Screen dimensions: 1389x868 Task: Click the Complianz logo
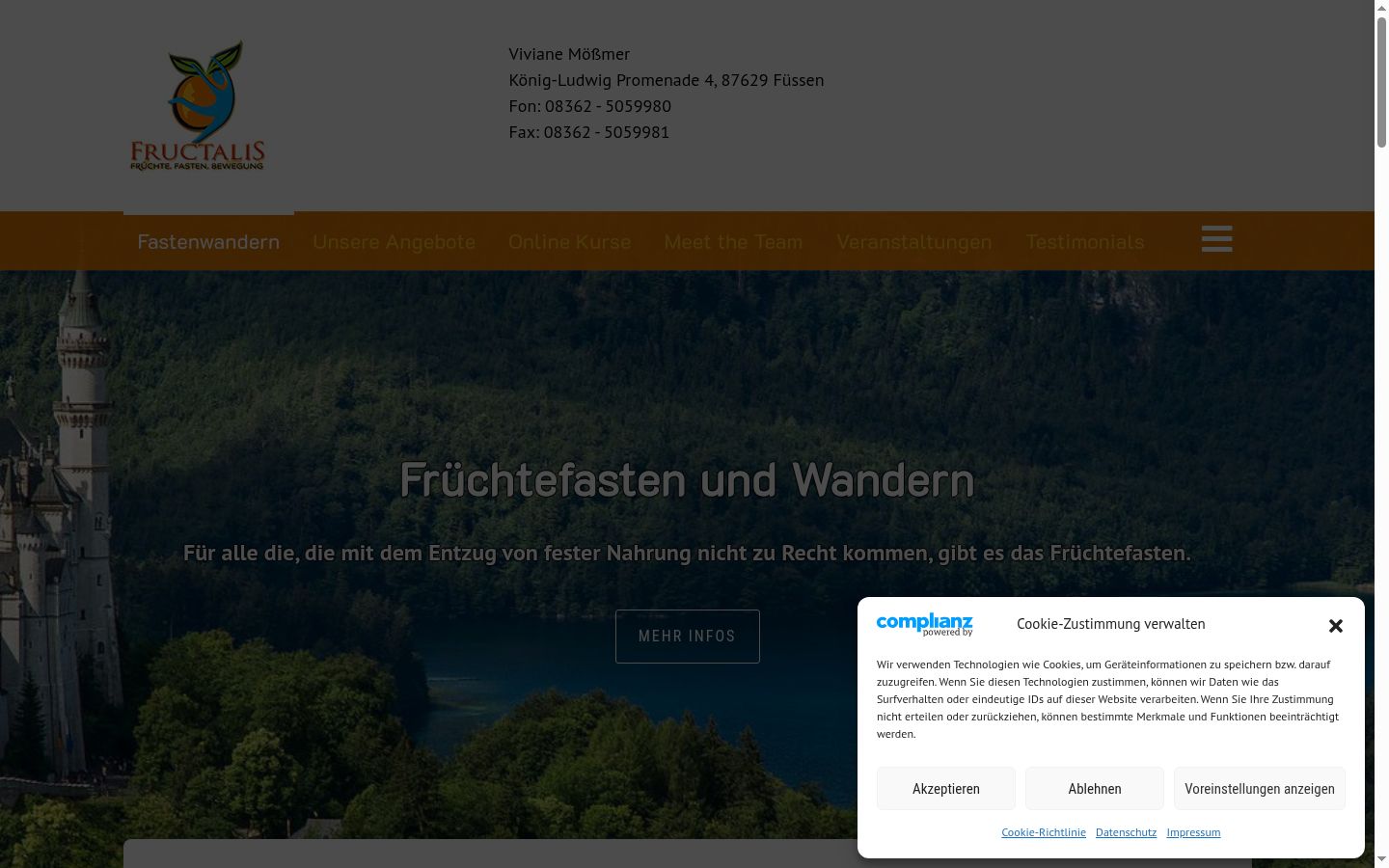924,624
